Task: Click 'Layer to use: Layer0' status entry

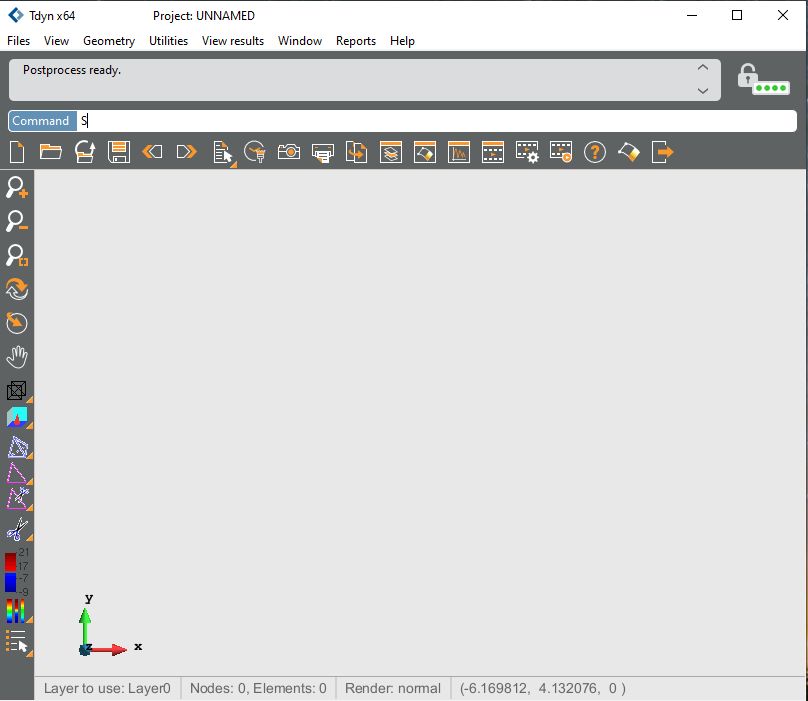Action: [x=107, y=688]
